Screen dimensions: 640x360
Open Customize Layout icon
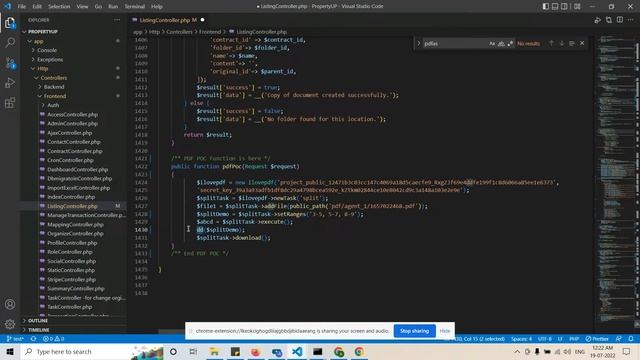[x=577, y=6]
